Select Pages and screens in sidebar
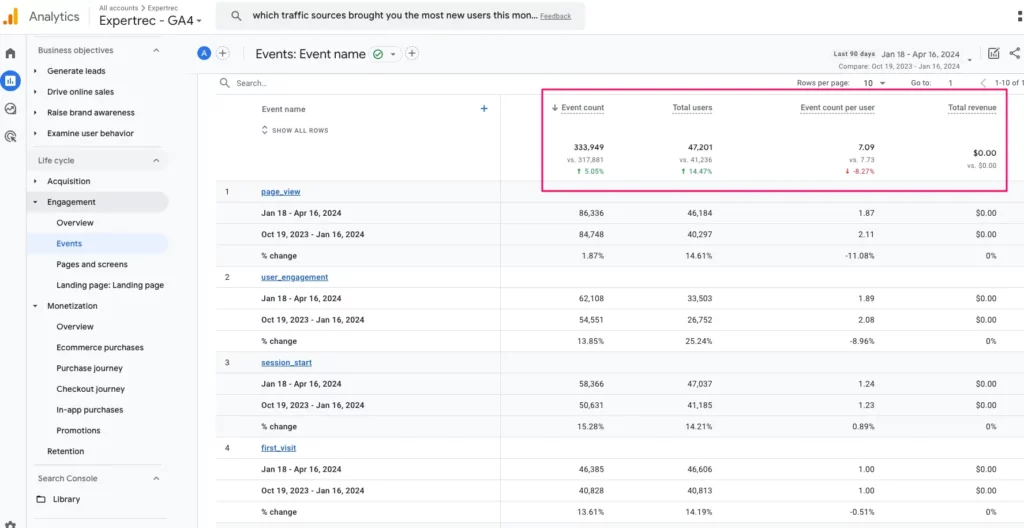1024x528 pixels. tap(92, 264)
